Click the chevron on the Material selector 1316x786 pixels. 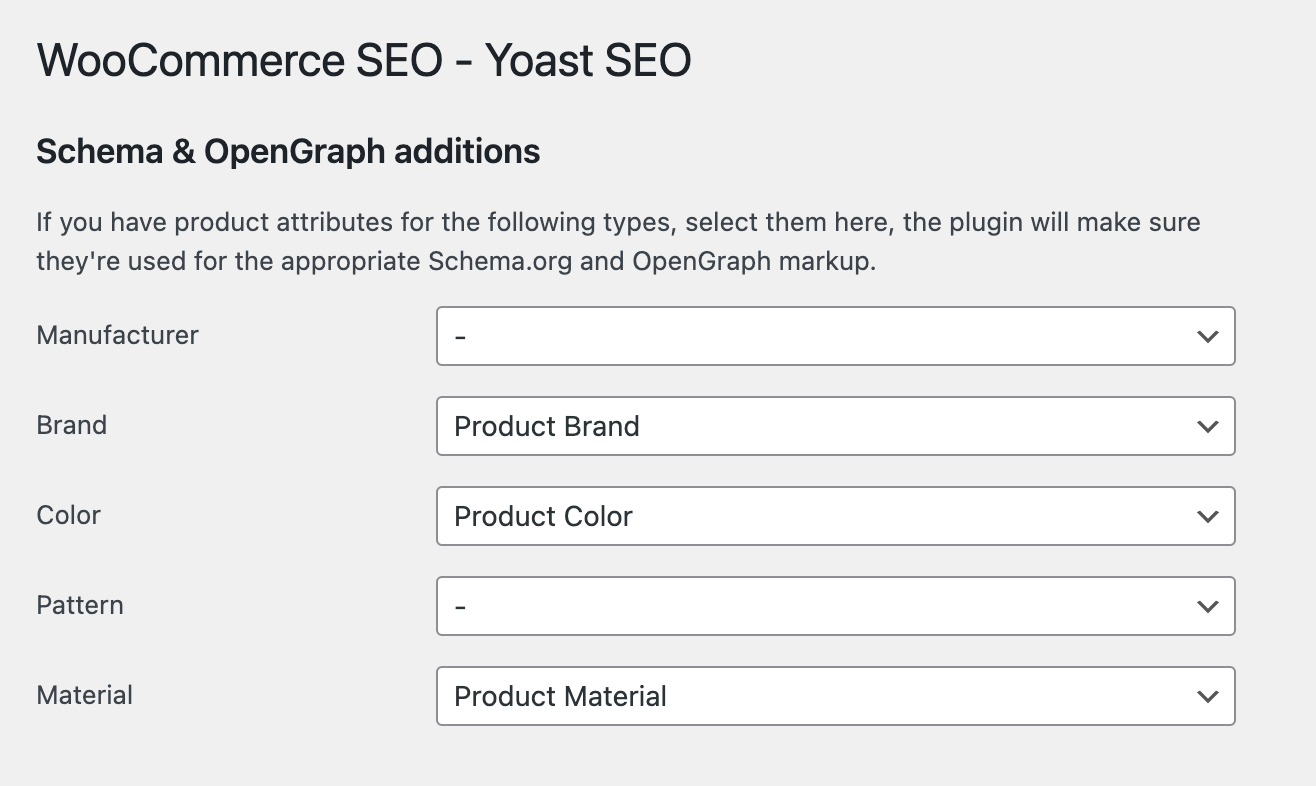tap(1206, 696)
